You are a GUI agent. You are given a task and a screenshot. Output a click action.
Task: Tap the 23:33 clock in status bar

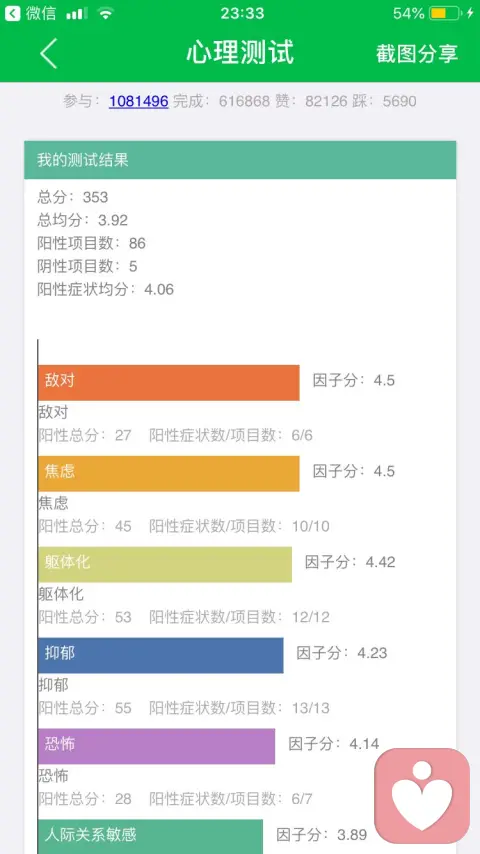coord(242,14)
